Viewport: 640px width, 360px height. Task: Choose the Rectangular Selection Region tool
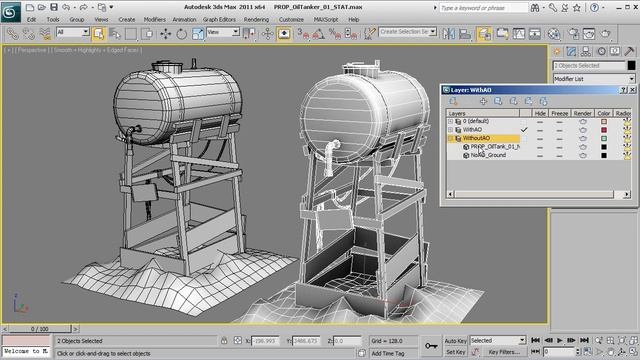(131, 34)
